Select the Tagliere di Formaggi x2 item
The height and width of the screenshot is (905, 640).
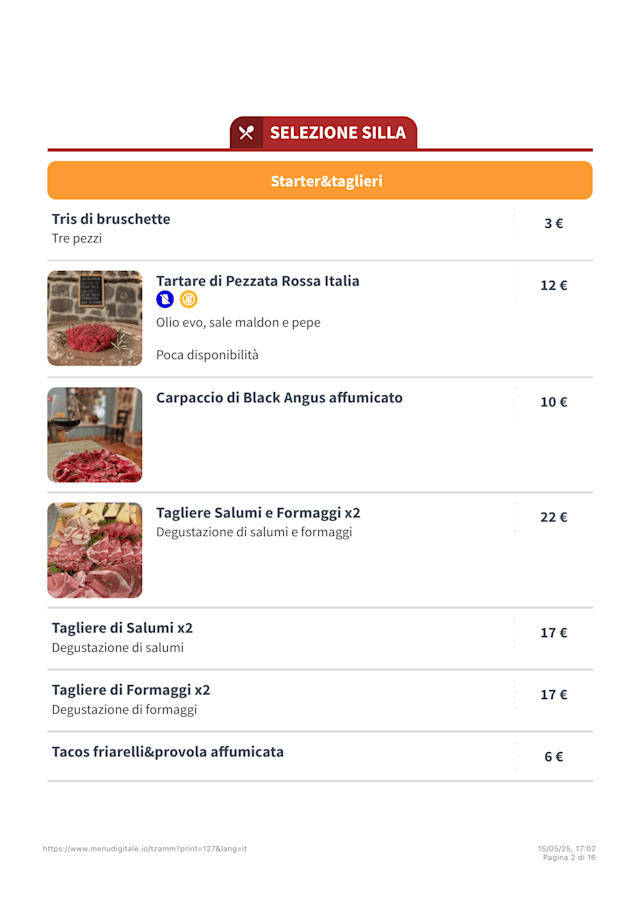coord(131,690)
